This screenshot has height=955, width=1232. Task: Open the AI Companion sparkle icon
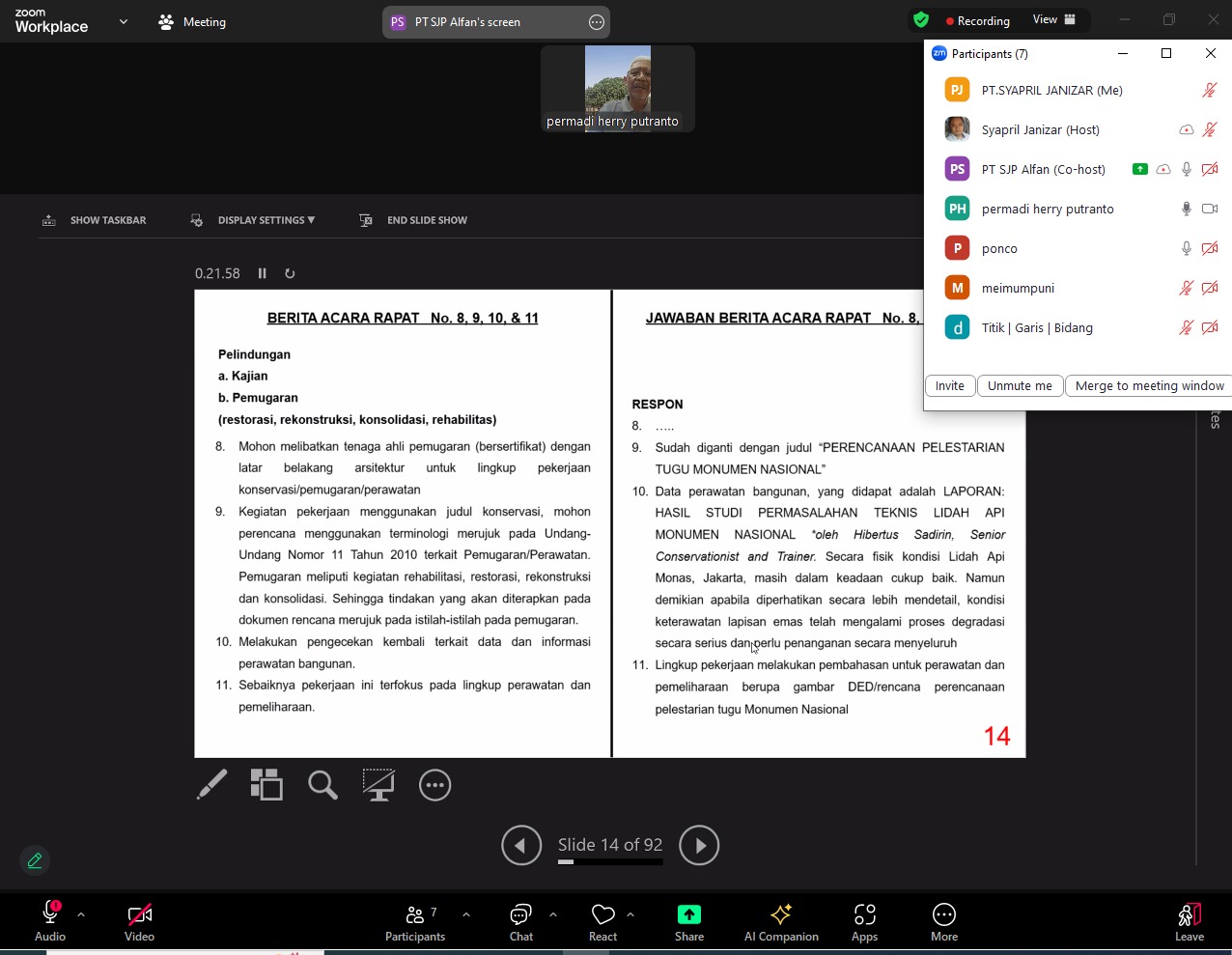pyautogui.click(x=781, y=922)
